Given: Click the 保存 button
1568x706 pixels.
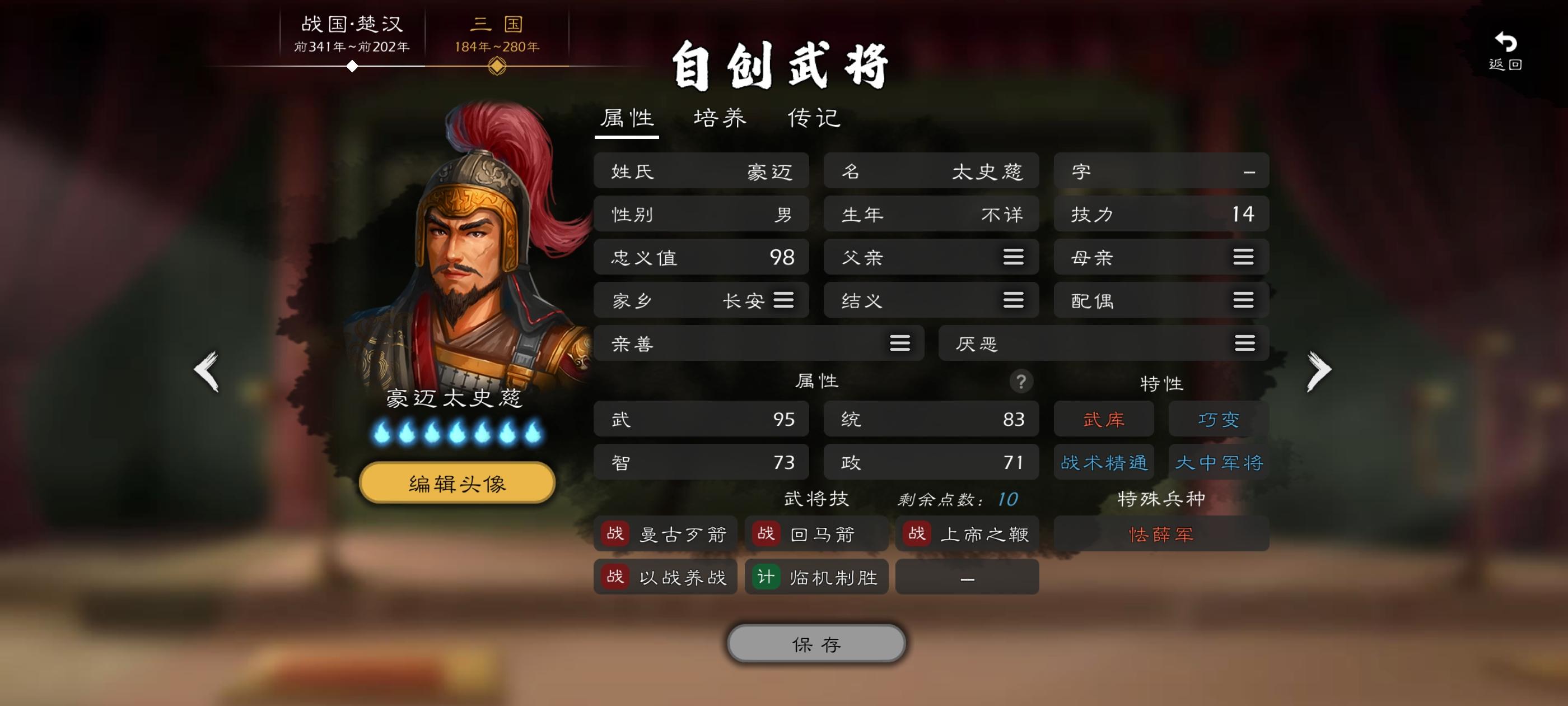Looking at the screenshot, I should click(x=816, y=643).
